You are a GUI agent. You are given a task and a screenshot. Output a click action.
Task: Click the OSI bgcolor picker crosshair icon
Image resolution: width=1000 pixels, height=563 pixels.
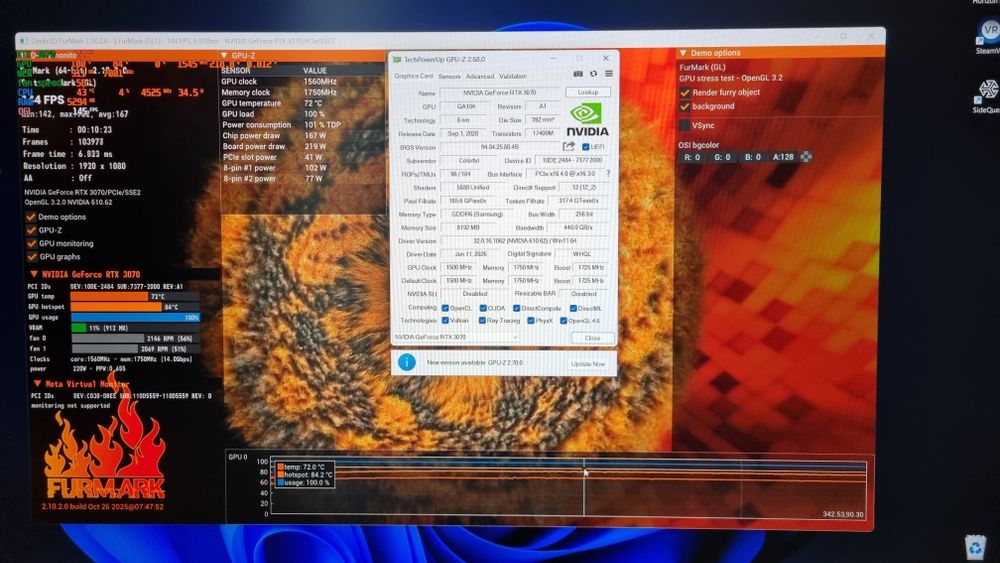[x=806, y=157]
